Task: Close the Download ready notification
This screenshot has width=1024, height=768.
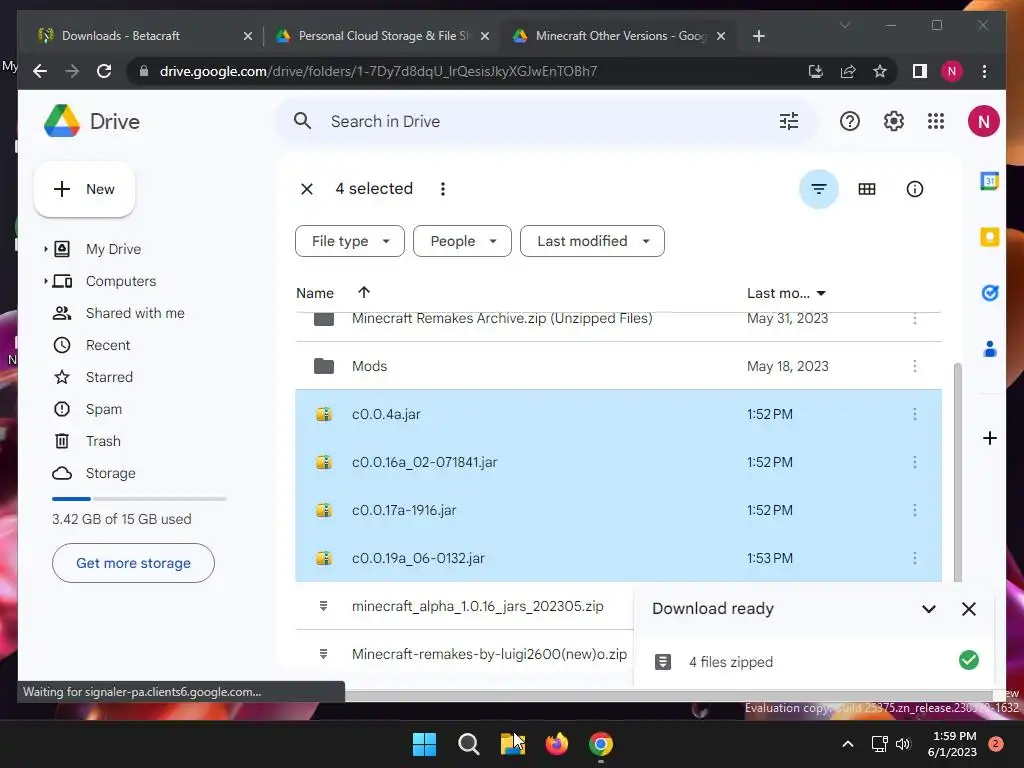Action: pyautogui.click(x=968, y=609)
